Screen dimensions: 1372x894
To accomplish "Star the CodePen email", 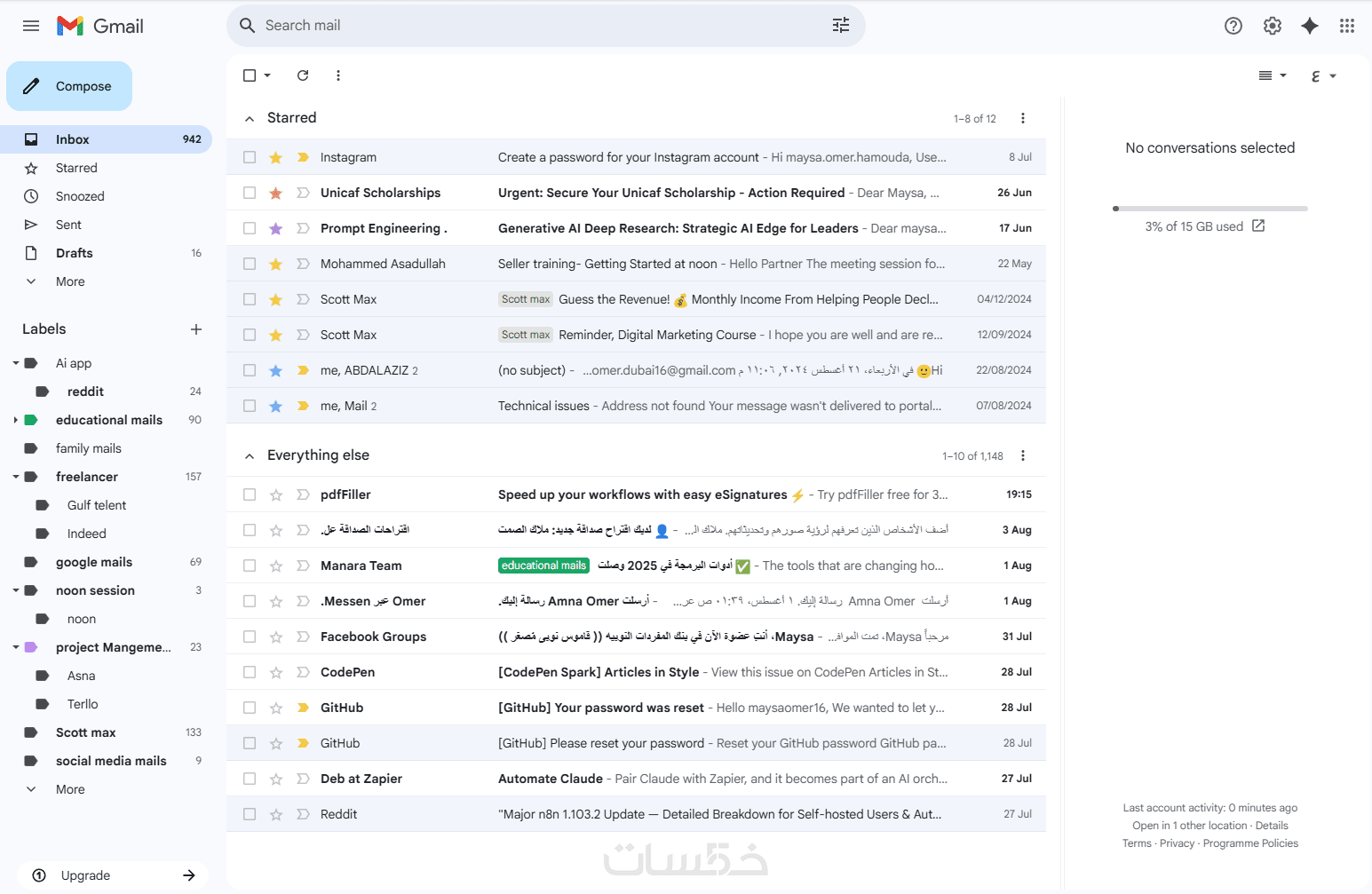I will [276, 672].
